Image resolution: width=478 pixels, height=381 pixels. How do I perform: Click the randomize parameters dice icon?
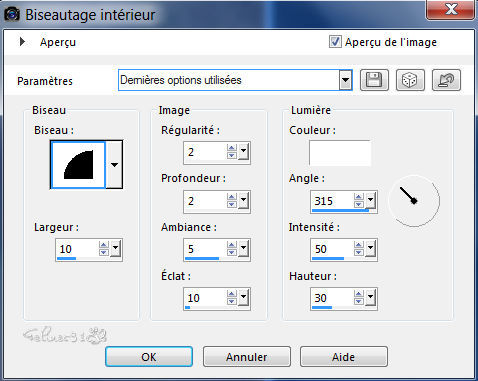point(410,80)
